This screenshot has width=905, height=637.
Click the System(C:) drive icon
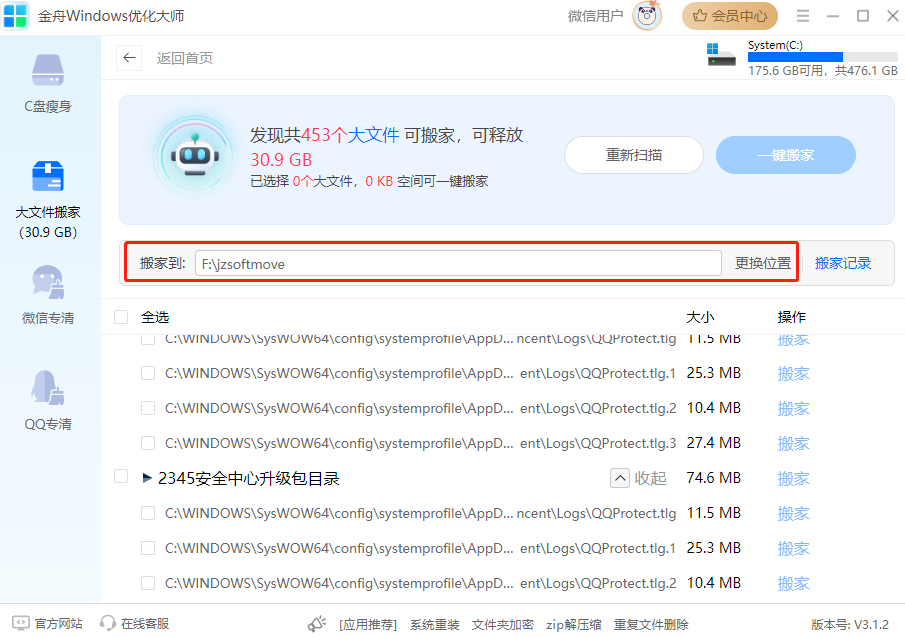point(721,55)
